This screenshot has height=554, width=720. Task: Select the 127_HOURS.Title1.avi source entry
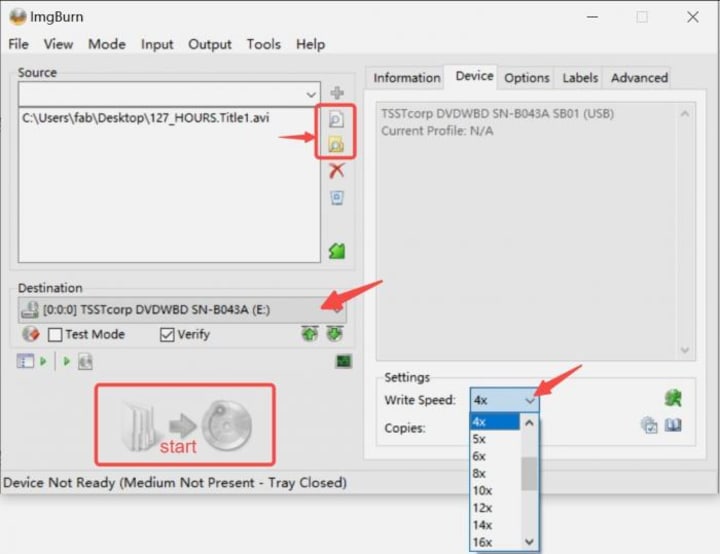pyautogui.click(x=146, y=118)
